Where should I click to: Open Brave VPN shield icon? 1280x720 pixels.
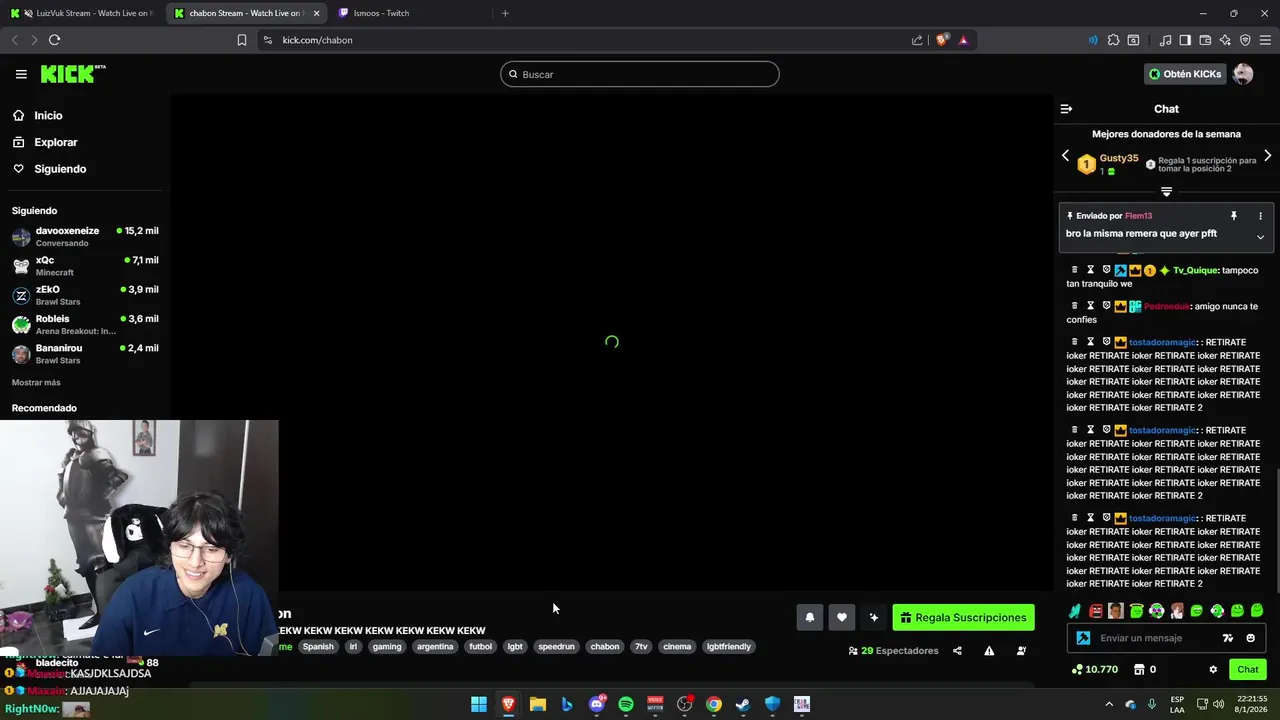point(1245,40)
